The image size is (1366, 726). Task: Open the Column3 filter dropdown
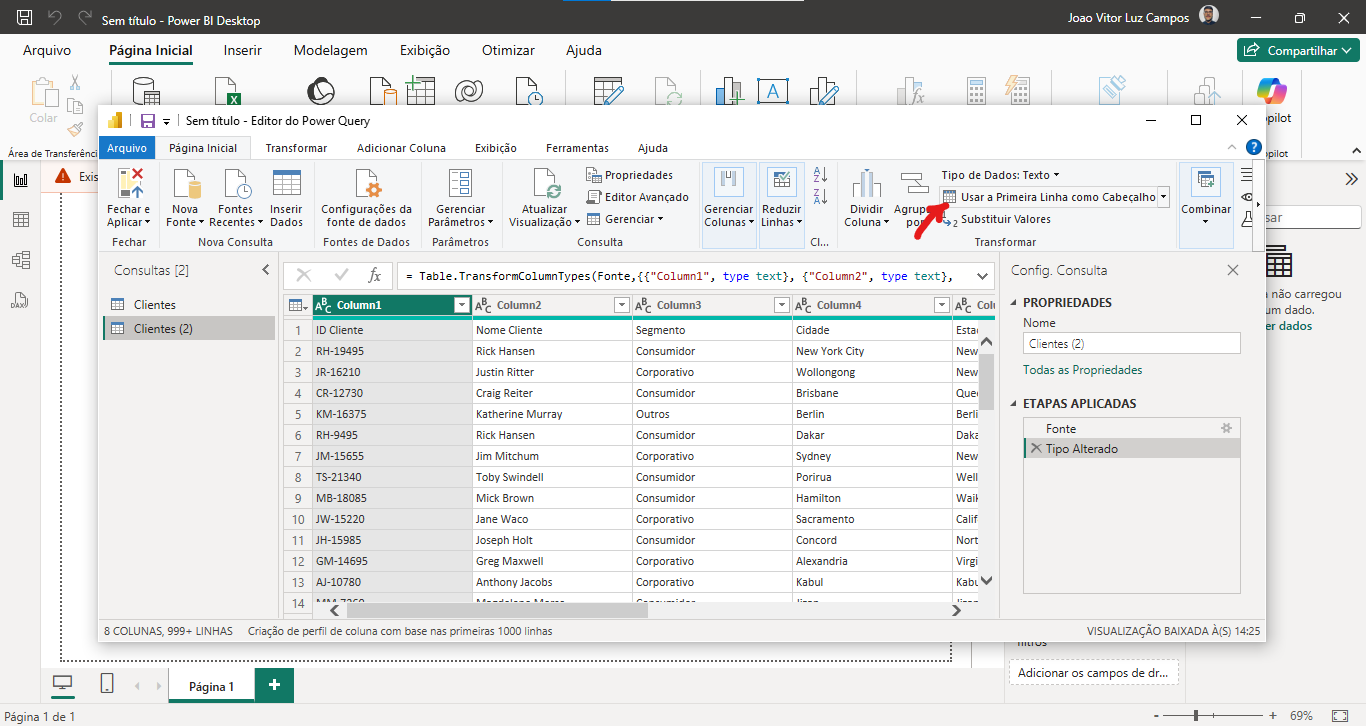[x=781, y=305]
